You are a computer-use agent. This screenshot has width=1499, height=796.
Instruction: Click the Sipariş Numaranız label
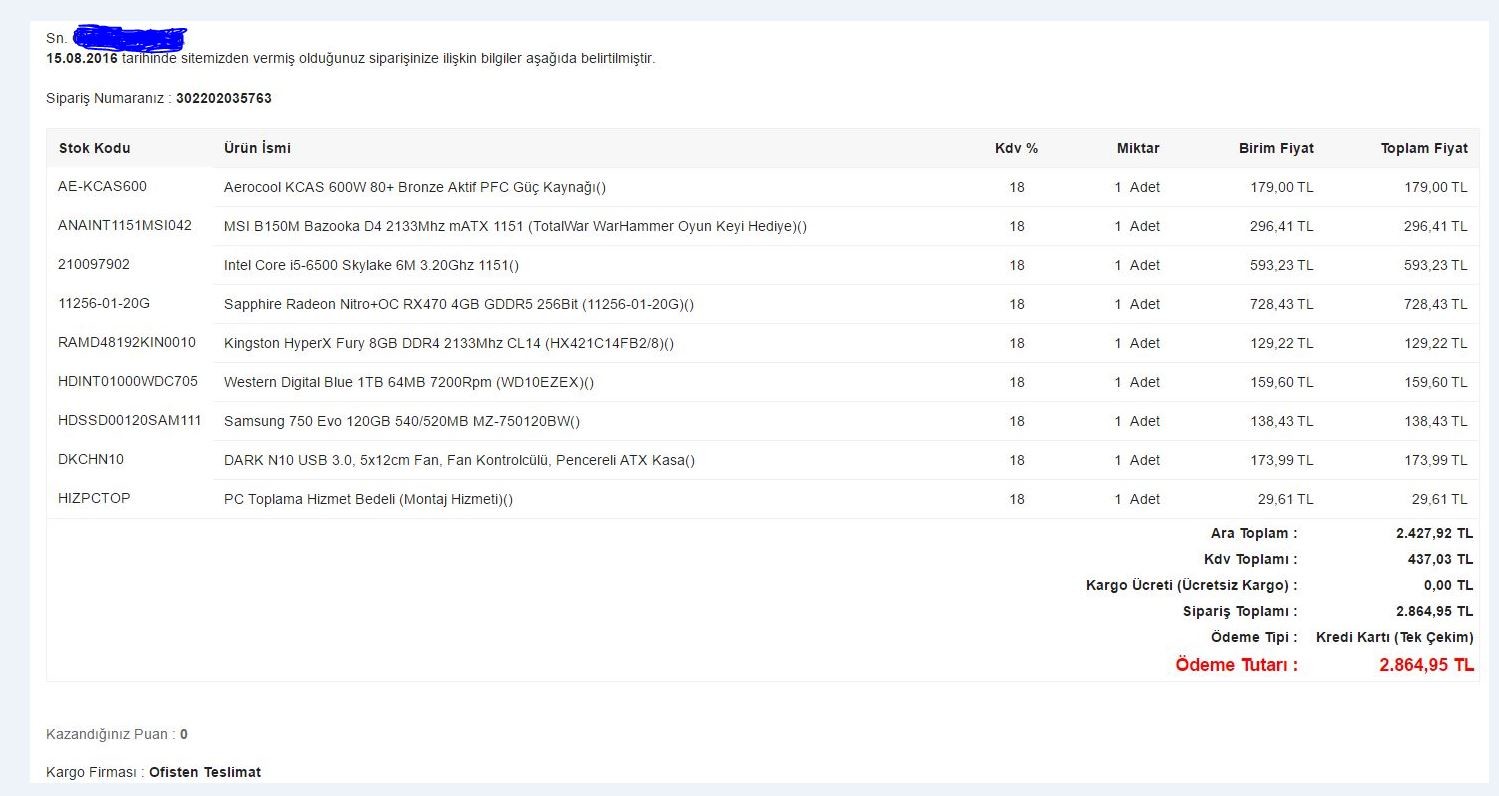coord(109,98)
